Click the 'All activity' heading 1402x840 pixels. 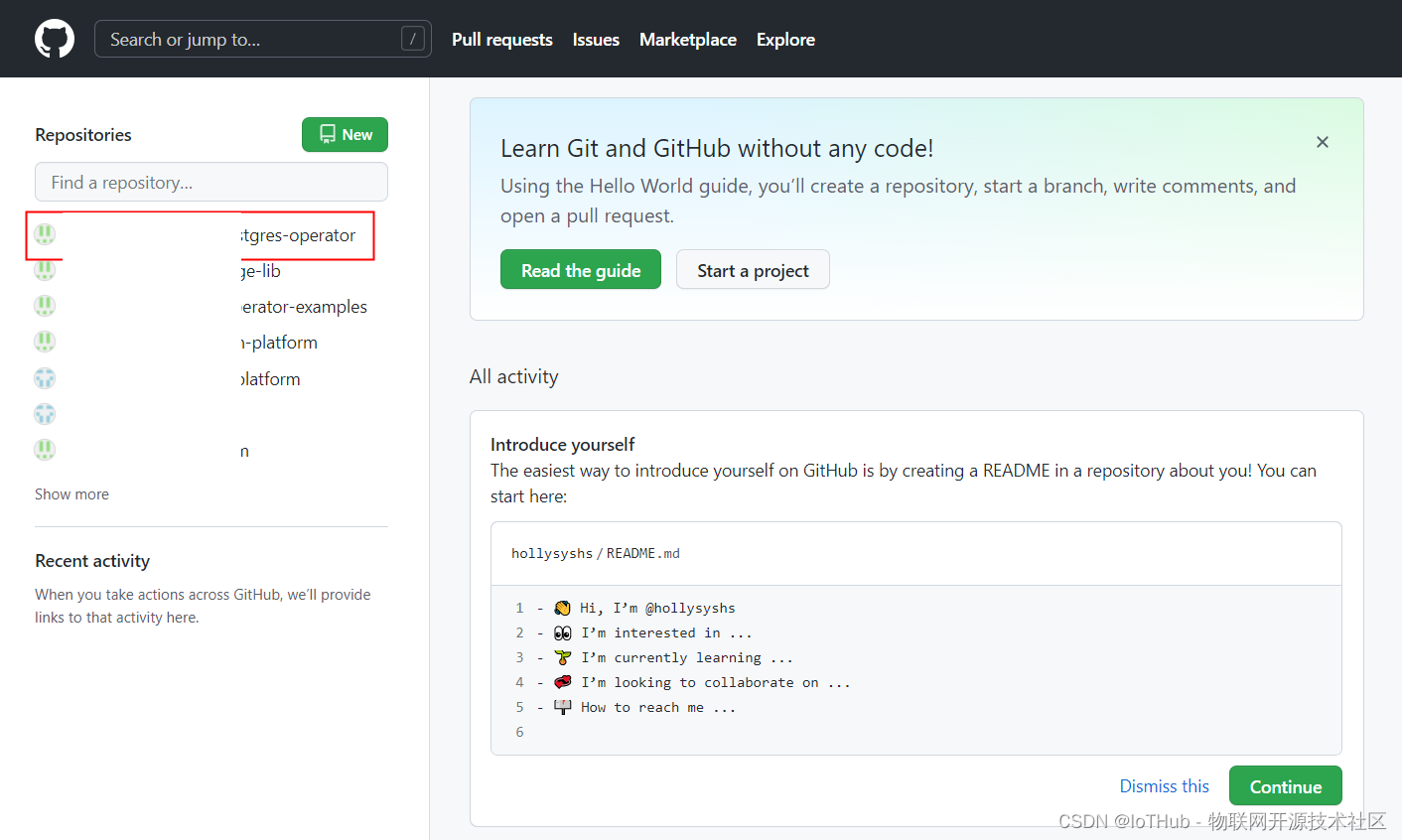(x=514, y=376)
